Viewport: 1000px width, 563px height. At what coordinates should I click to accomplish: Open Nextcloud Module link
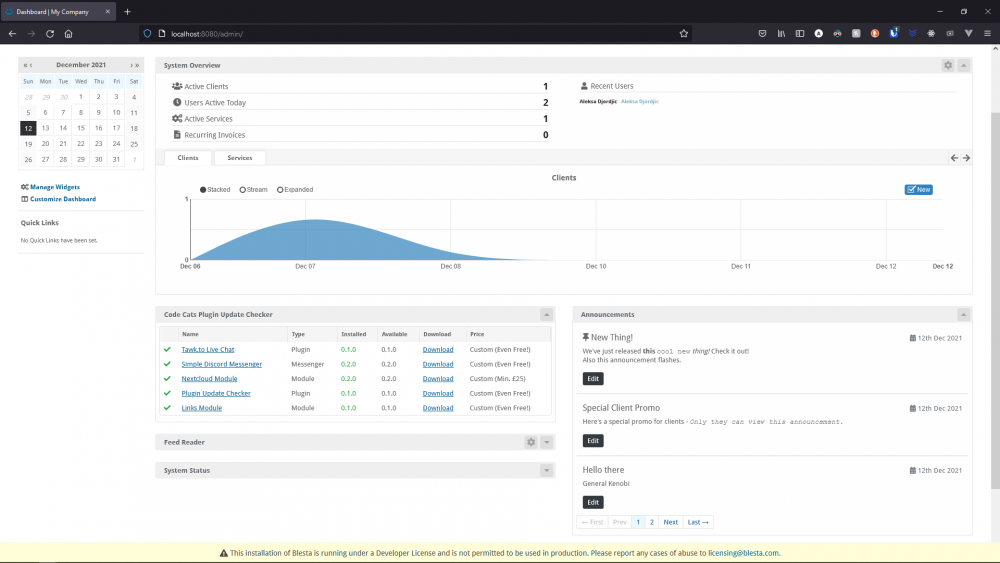tap(209, 379)
